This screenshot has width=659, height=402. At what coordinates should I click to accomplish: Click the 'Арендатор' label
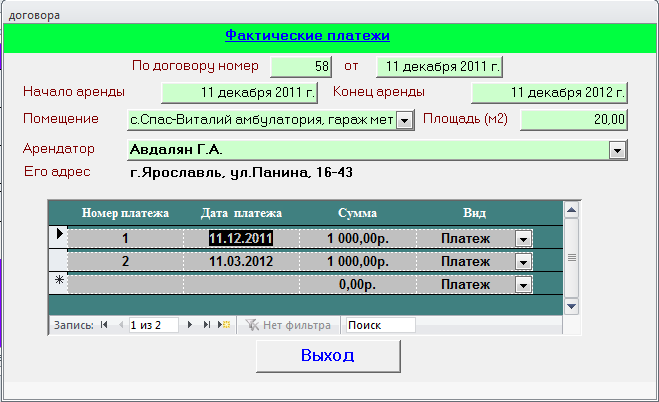coord(59,149)
